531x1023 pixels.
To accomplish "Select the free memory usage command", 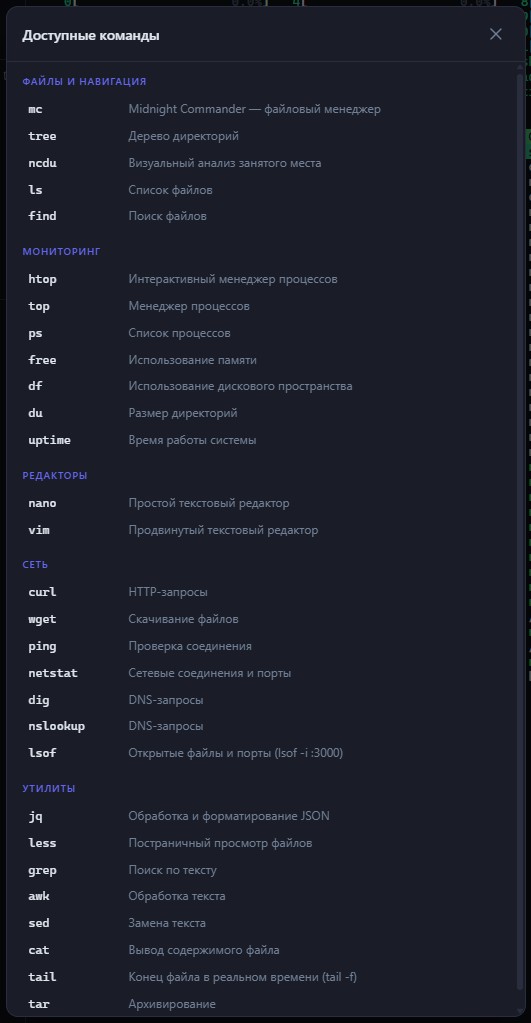I will point(262,360).
